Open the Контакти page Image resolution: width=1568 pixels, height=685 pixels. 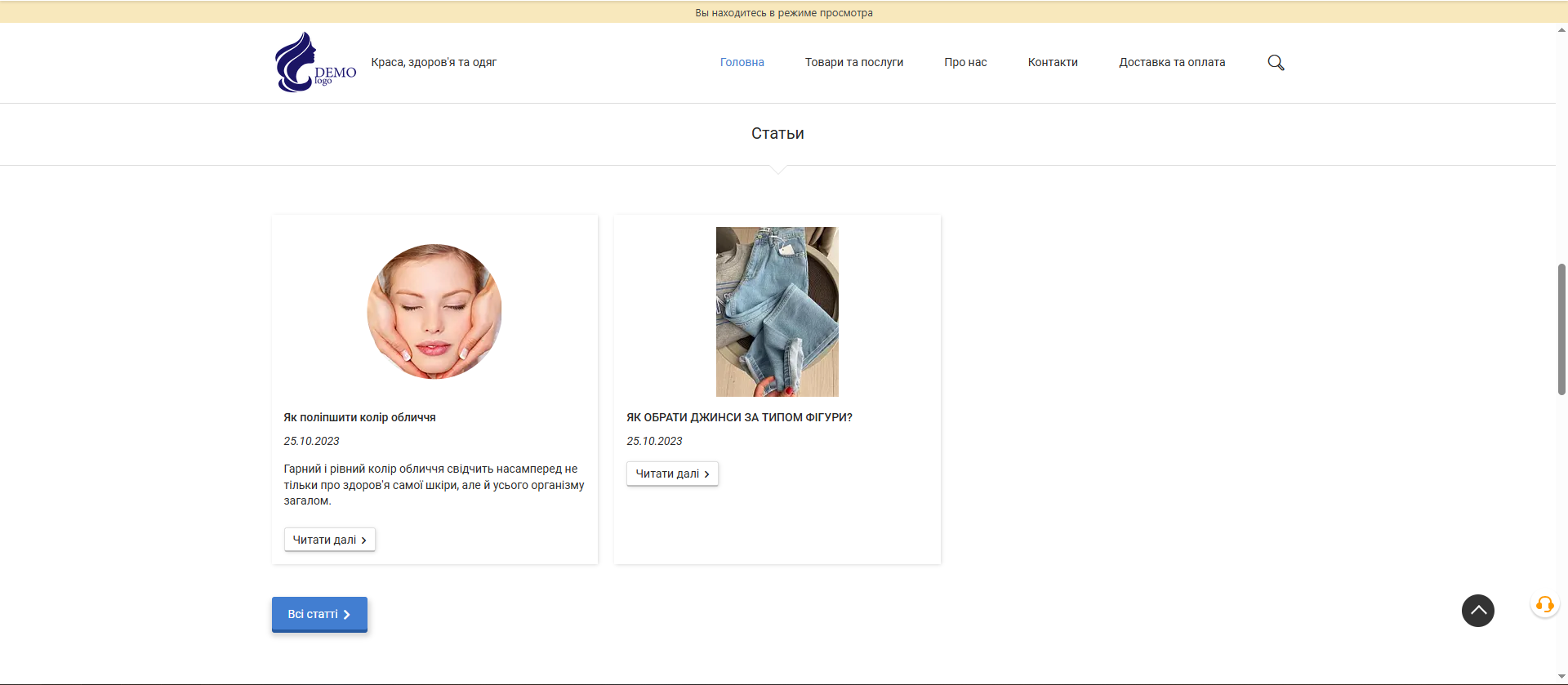tap(1053, 63)
